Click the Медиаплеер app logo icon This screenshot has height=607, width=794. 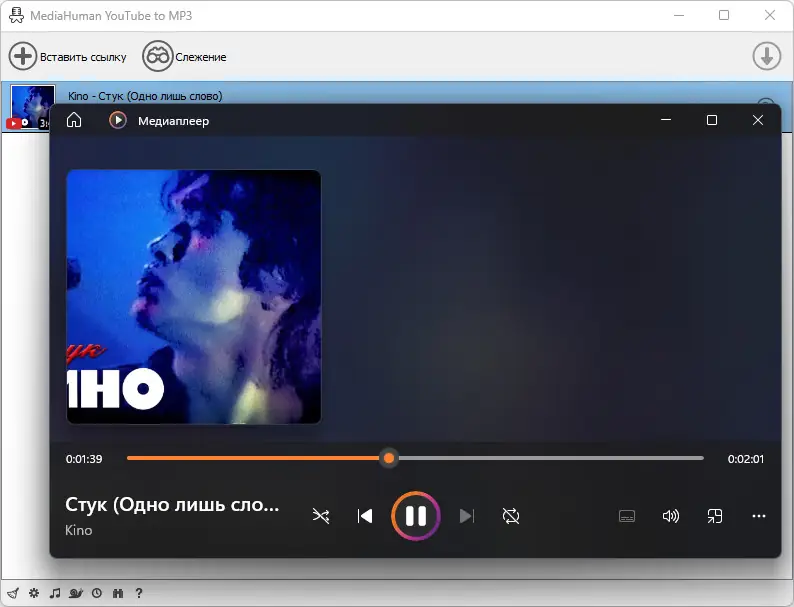point(117,120)
